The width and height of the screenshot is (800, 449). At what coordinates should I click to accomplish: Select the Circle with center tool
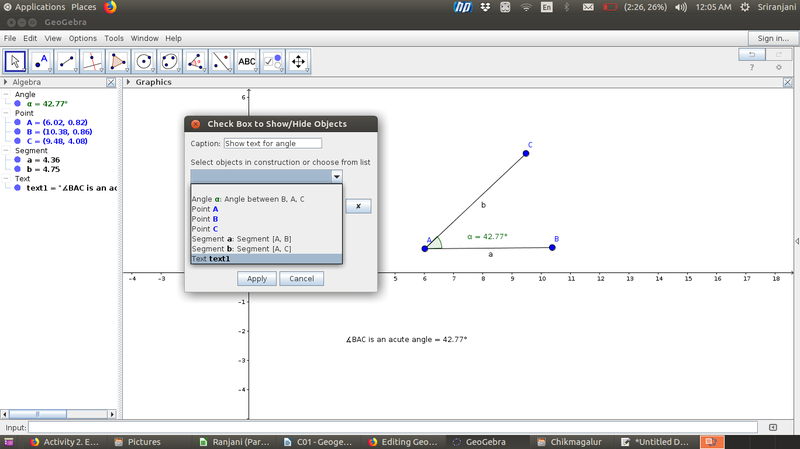(145, 61)
